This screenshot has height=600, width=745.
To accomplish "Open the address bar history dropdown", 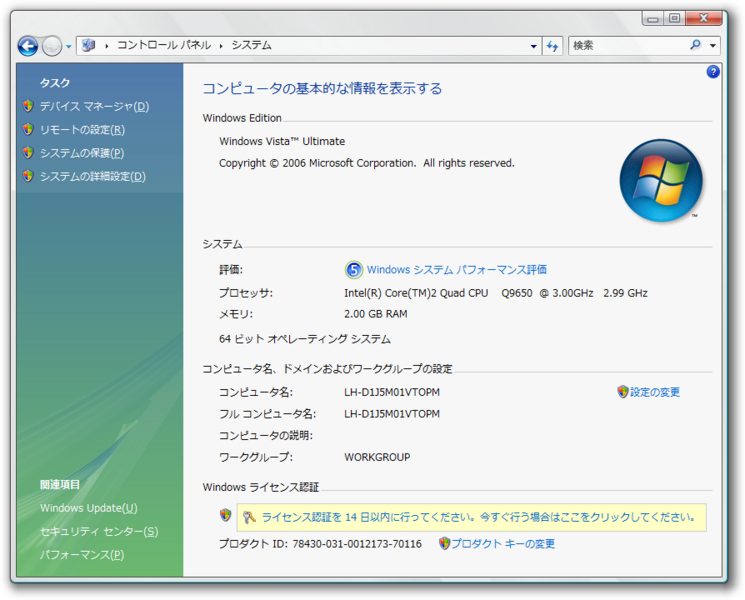I will coord(534,46).
